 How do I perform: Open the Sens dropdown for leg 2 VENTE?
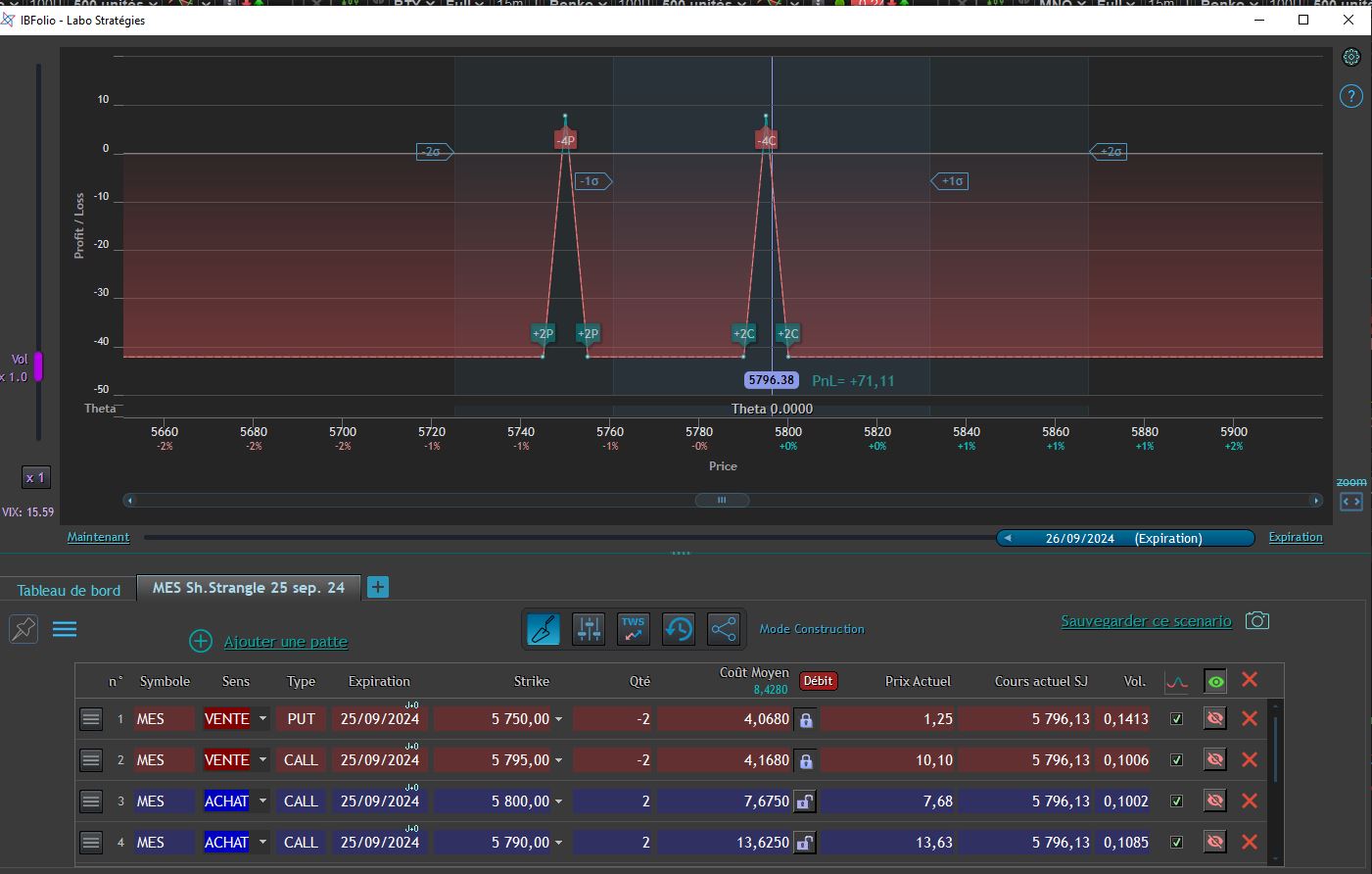(x=262, y=760)
